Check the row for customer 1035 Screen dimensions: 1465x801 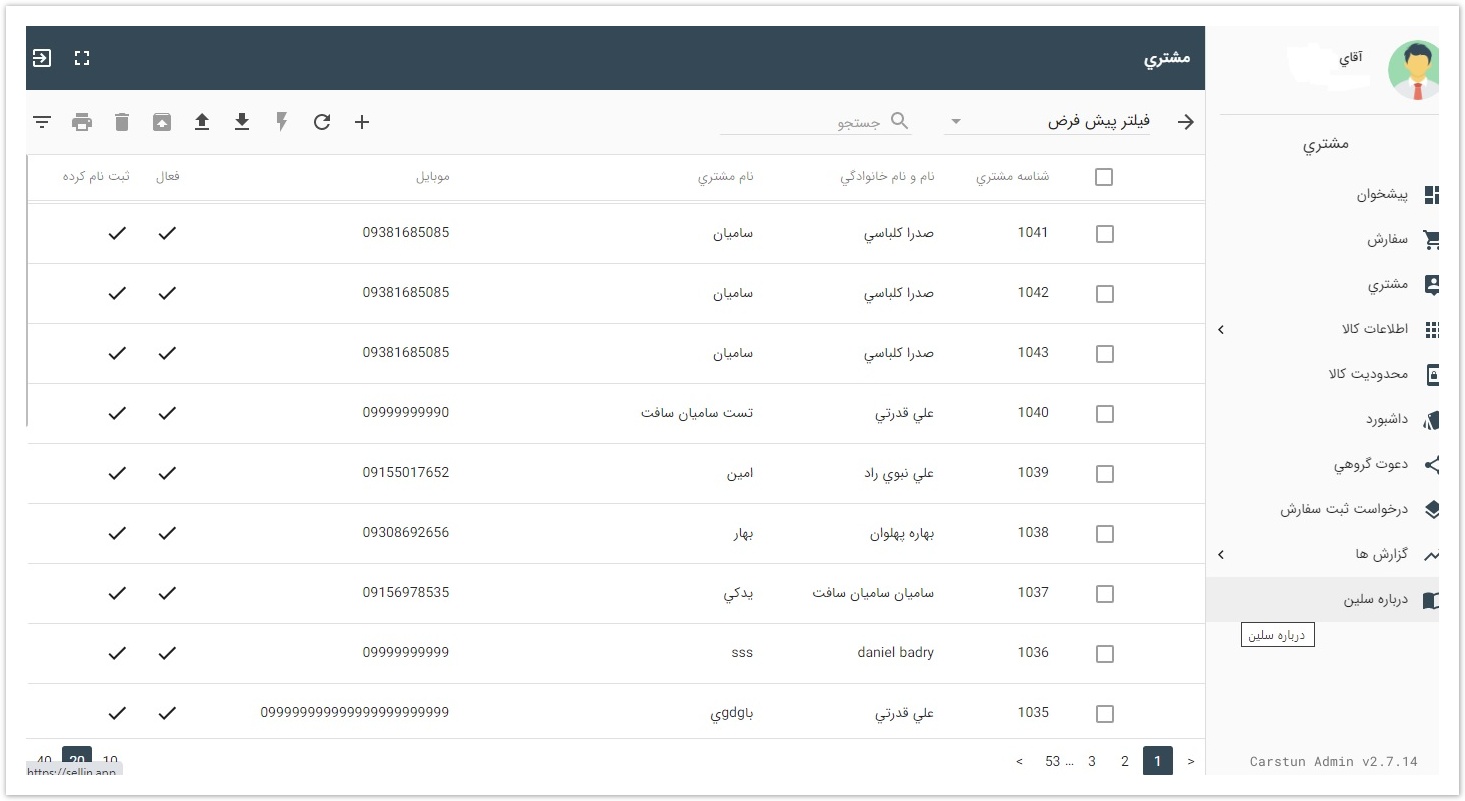(1104, 713)
